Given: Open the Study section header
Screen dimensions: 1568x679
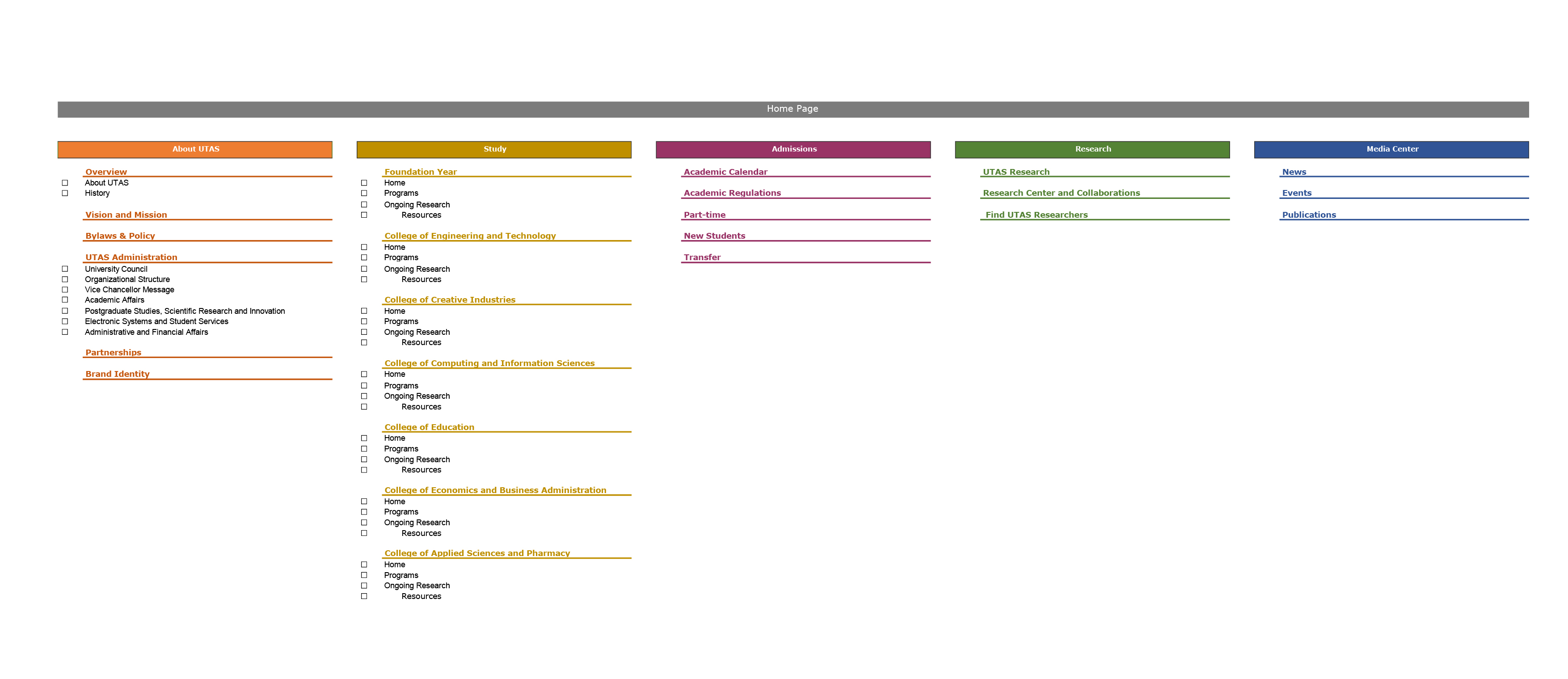Looking at the screenshot, I should 494,149.
